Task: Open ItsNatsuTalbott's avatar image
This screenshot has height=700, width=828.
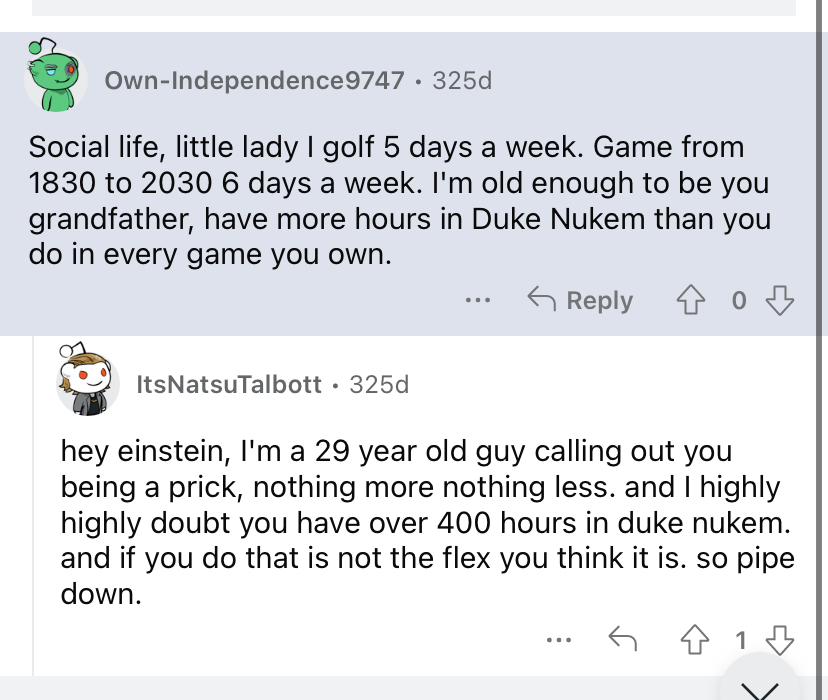Action: tap(87, 379)
